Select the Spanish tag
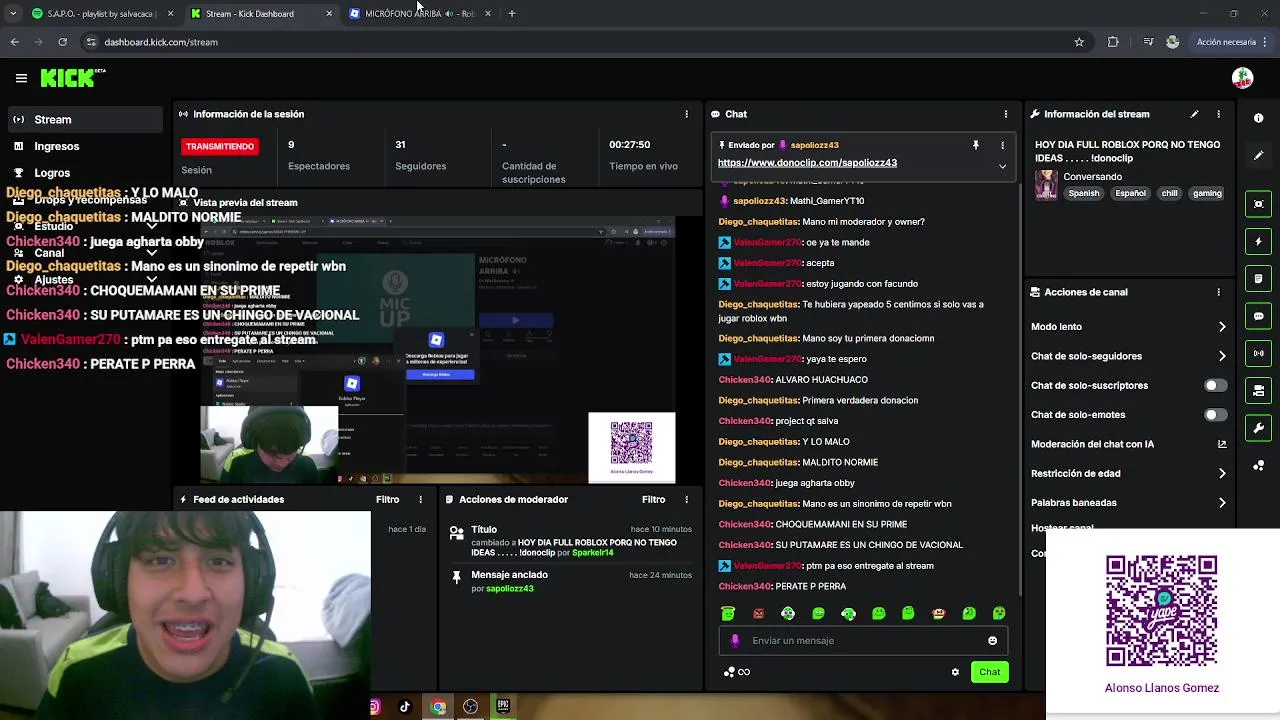This screenshot has width=1280, height=720. tap(1083, 193)
